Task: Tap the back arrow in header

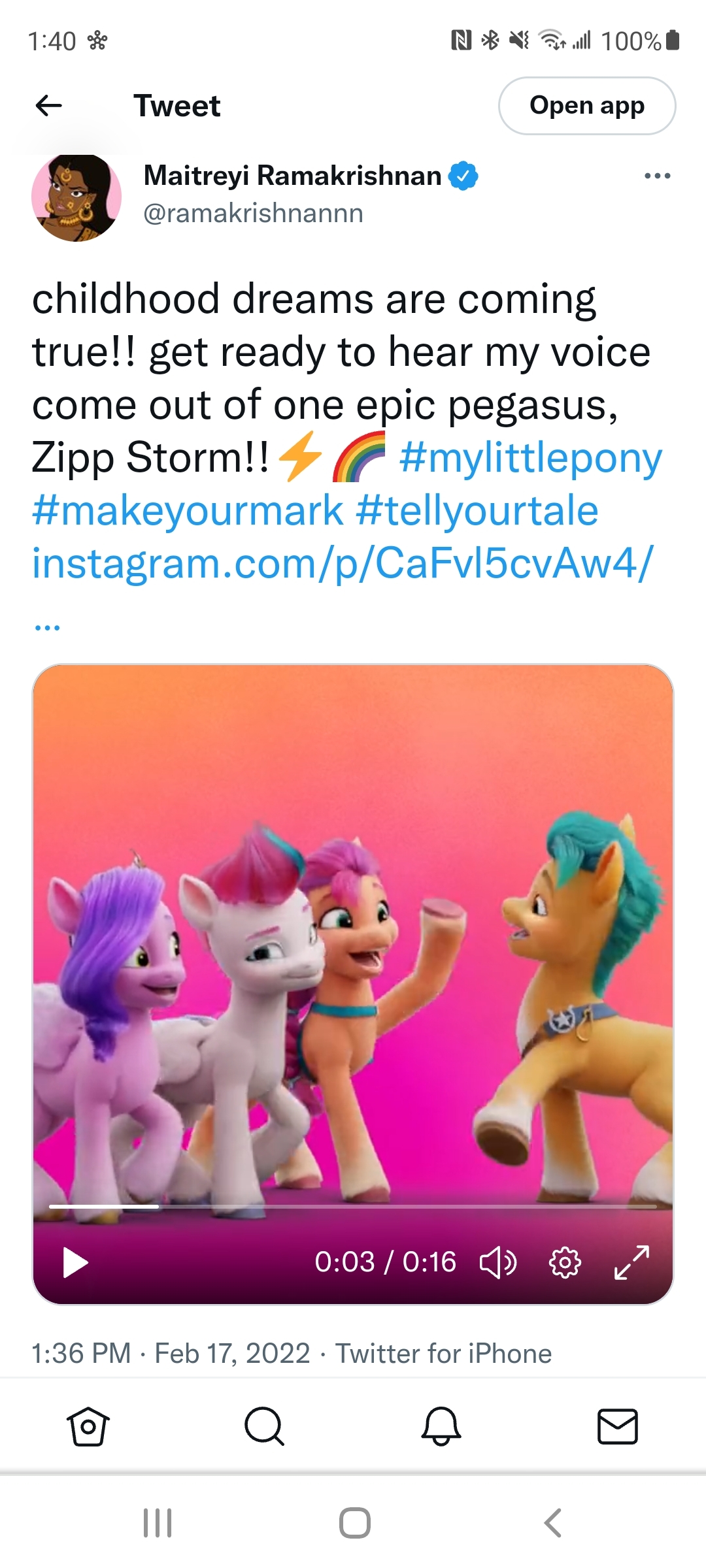Action: 49,105
